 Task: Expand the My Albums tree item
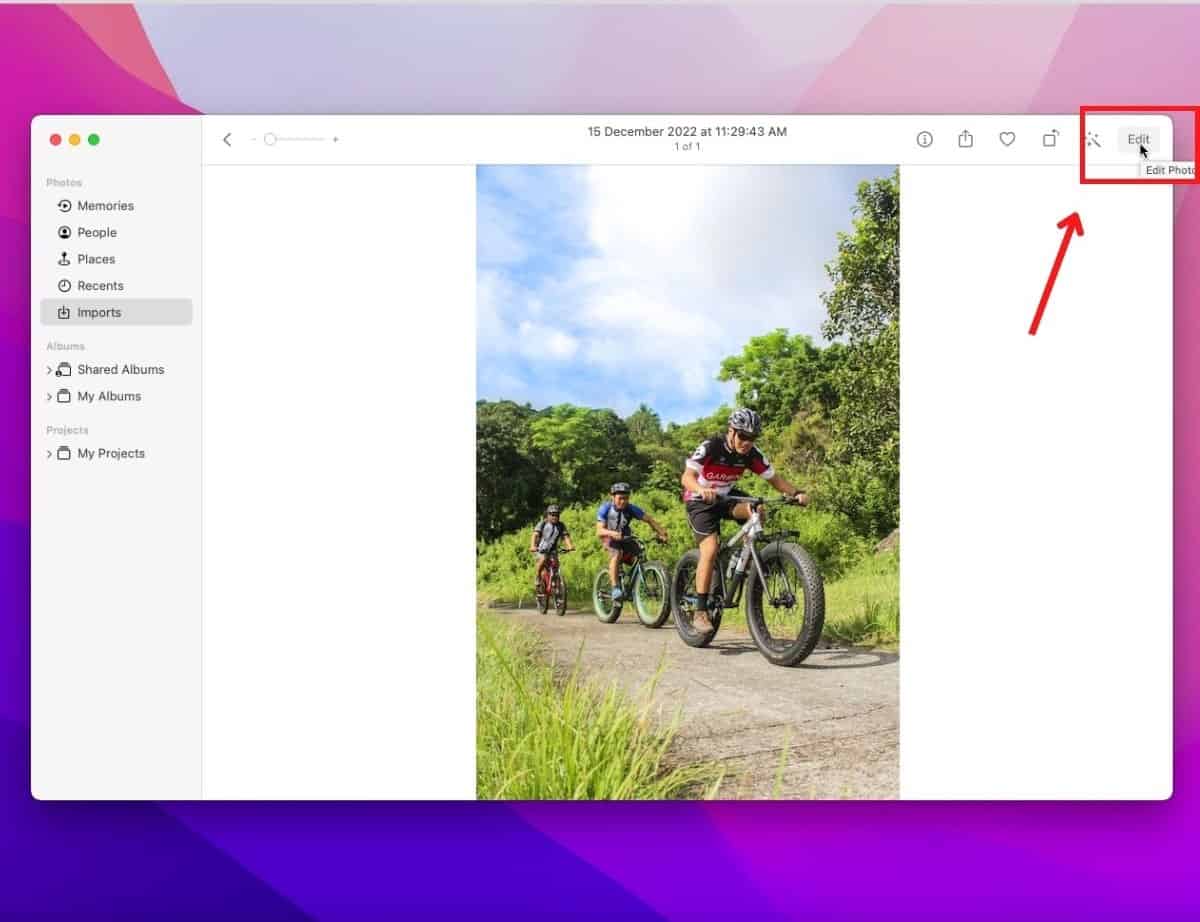click(49, 396)
